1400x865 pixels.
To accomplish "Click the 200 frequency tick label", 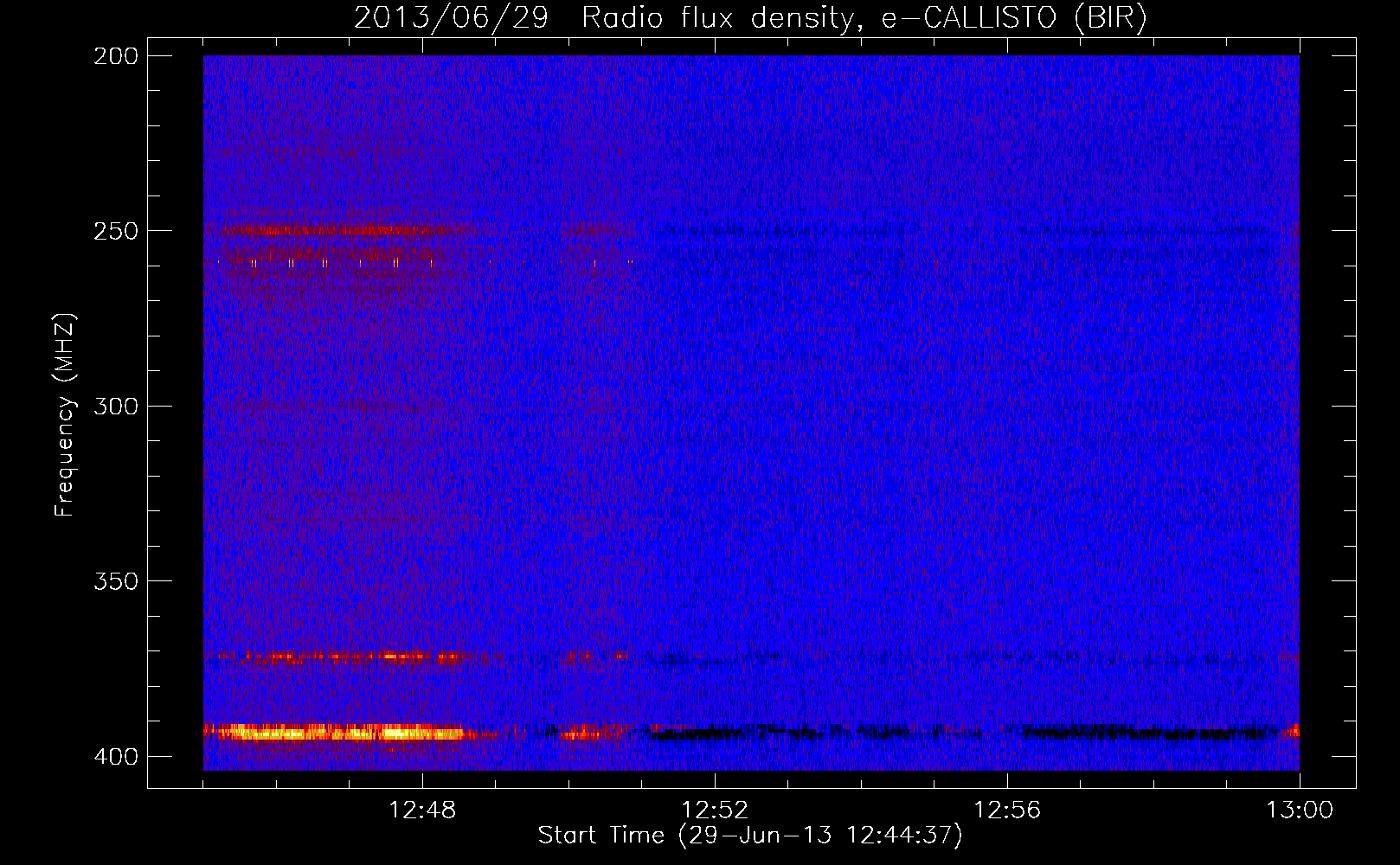I will coord(116,55).
